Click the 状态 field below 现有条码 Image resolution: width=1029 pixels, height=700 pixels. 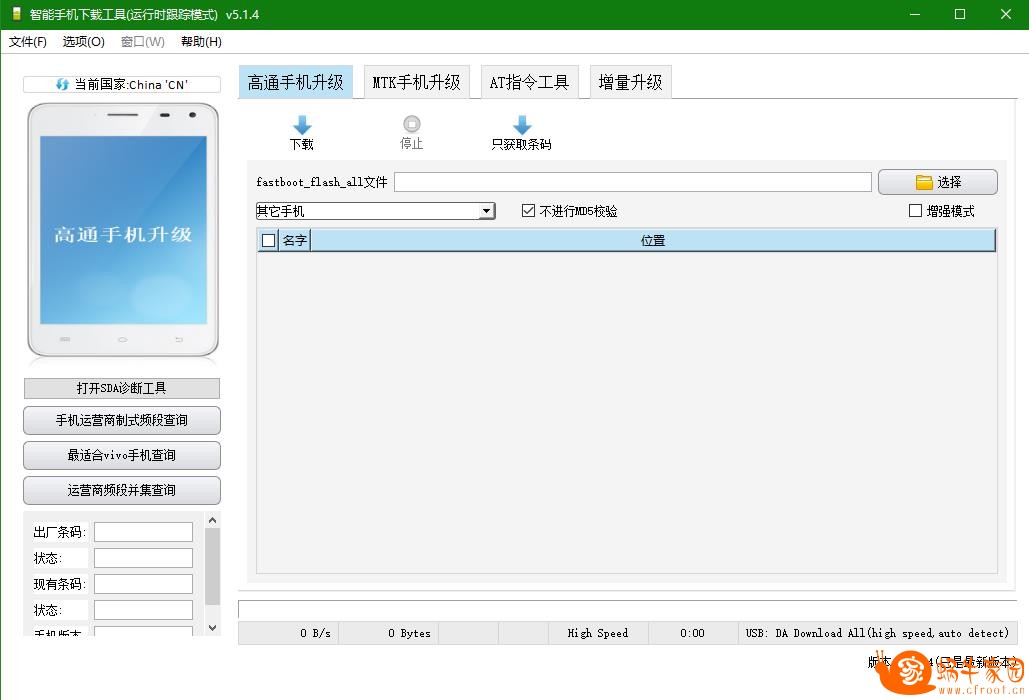point(143,610)
